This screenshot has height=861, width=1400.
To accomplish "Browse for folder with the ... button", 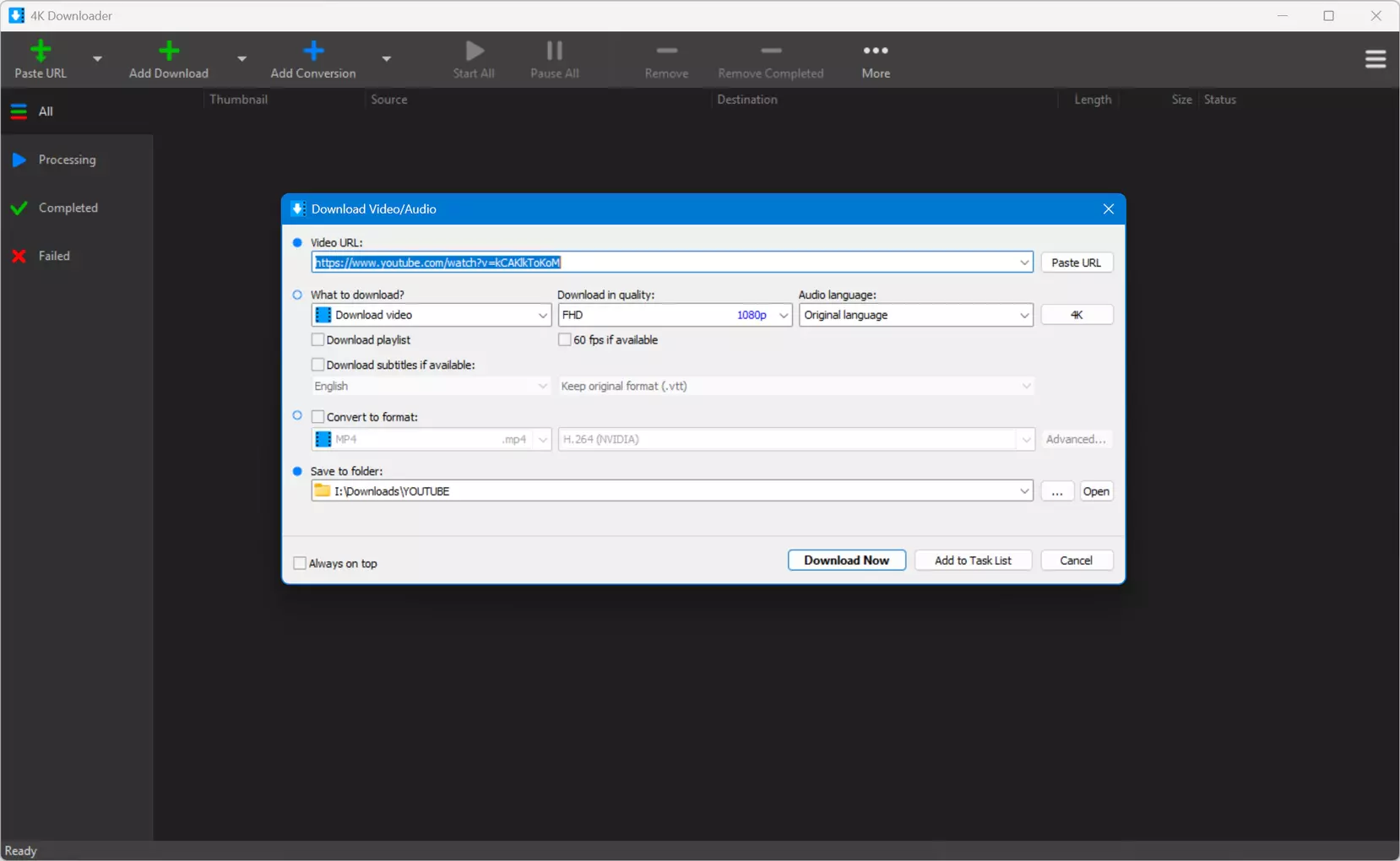I will coord(1057,491).
